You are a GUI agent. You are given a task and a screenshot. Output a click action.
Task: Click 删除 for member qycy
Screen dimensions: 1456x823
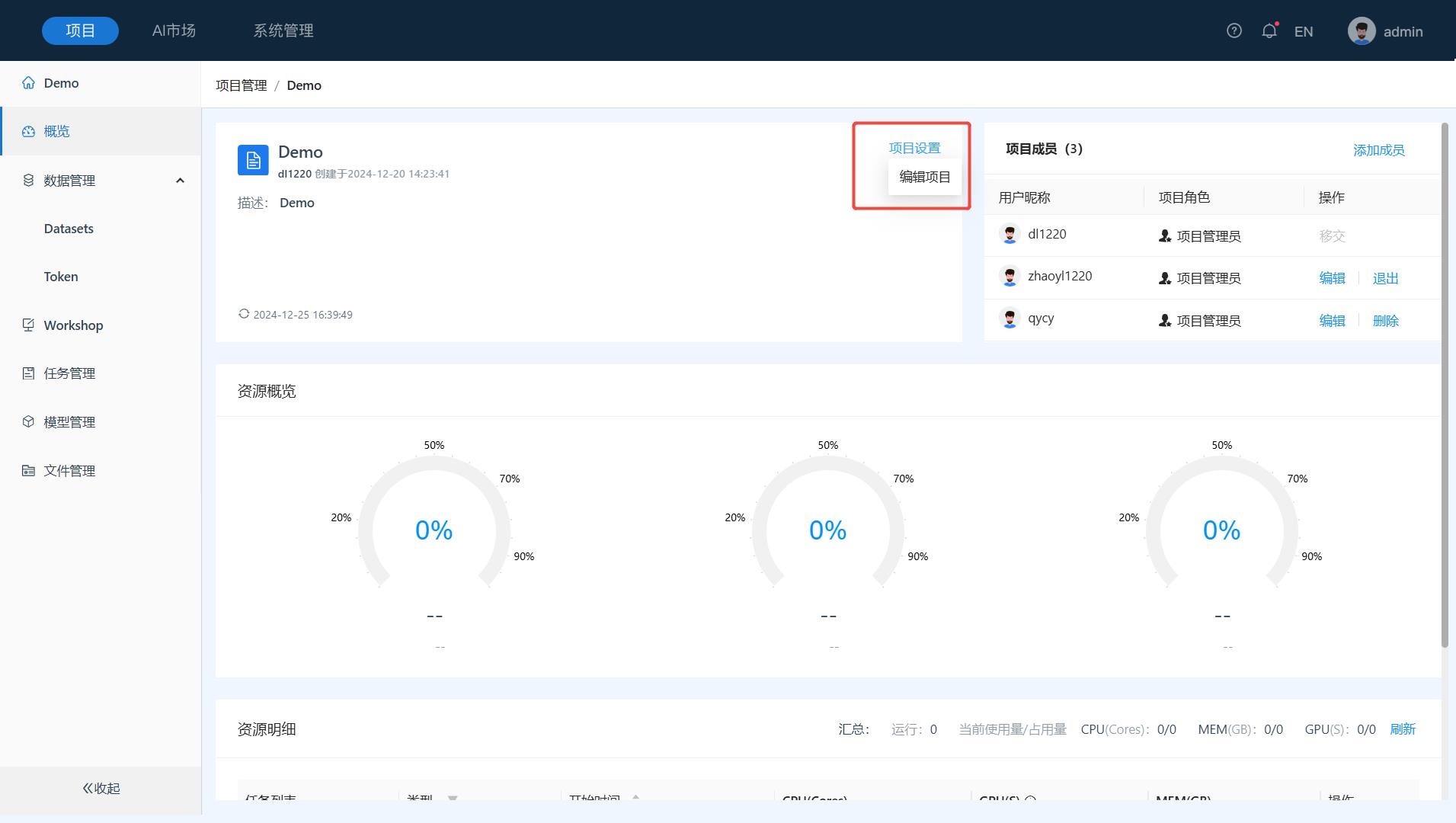pos(1385,321)
